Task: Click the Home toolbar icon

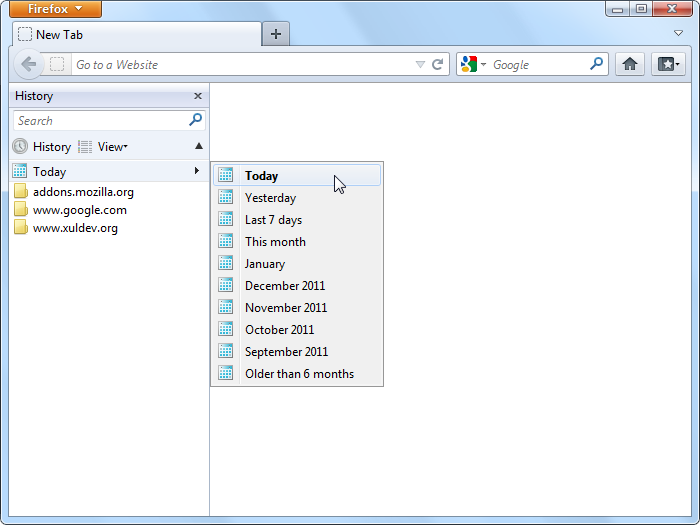Action: pyautogui.click(x=629, y=64)
